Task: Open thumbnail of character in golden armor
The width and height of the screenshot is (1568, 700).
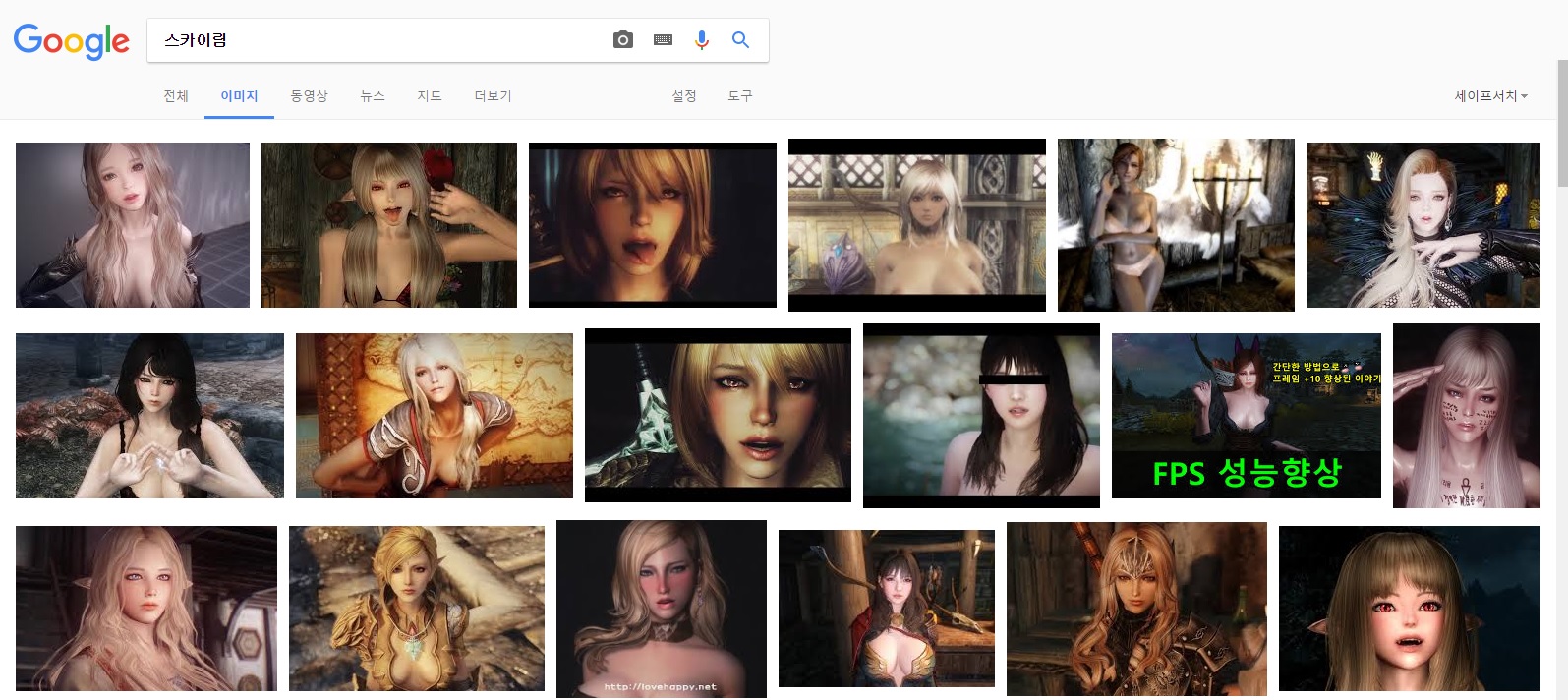Action: [416, 608]
